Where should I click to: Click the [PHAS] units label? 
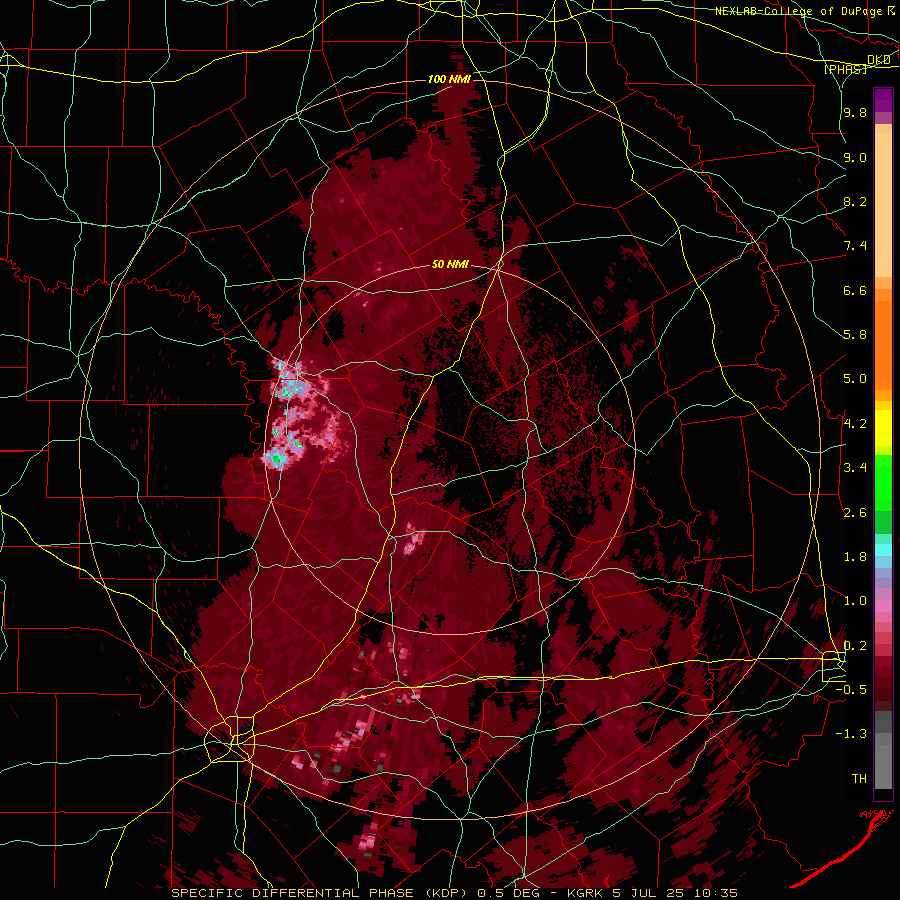click(845, 69)
